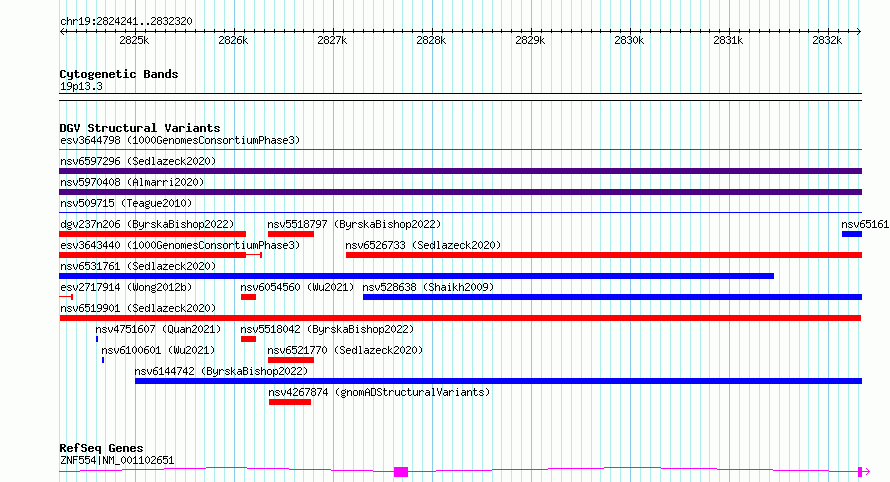
Task: Open the esv3643440 (1000GenomesConsortiumPhase3) label
Action: click(180, 245)
